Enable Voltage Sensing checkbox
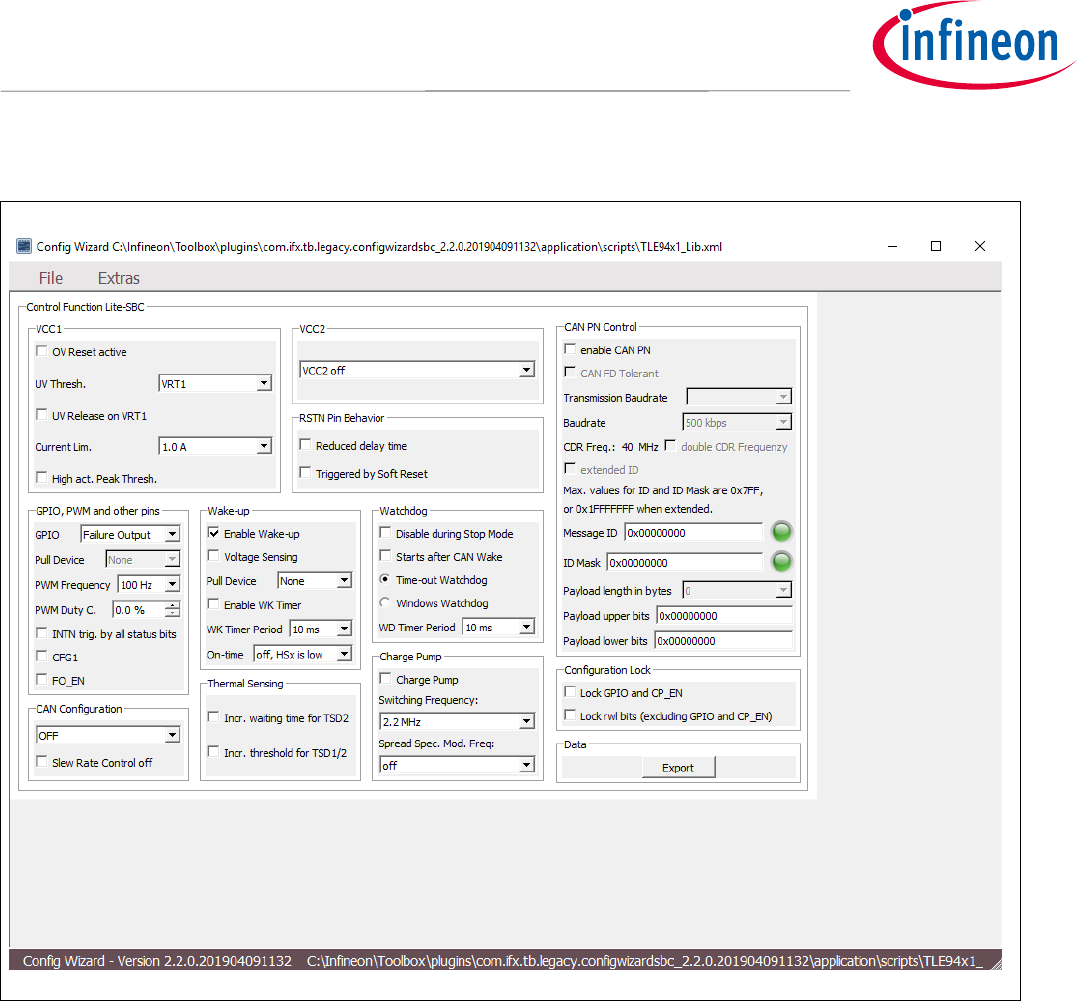The width and height of the screenshot is (1077, 1001). [x=214, y=556]
